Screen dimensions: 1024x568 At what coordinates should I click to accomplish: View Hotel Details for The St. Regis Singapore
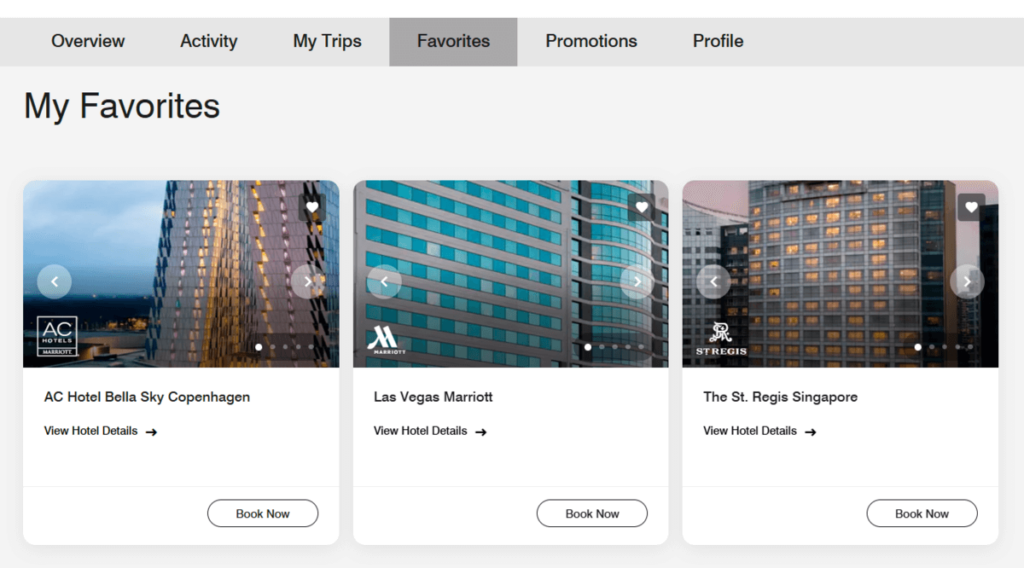click(760, 431)
